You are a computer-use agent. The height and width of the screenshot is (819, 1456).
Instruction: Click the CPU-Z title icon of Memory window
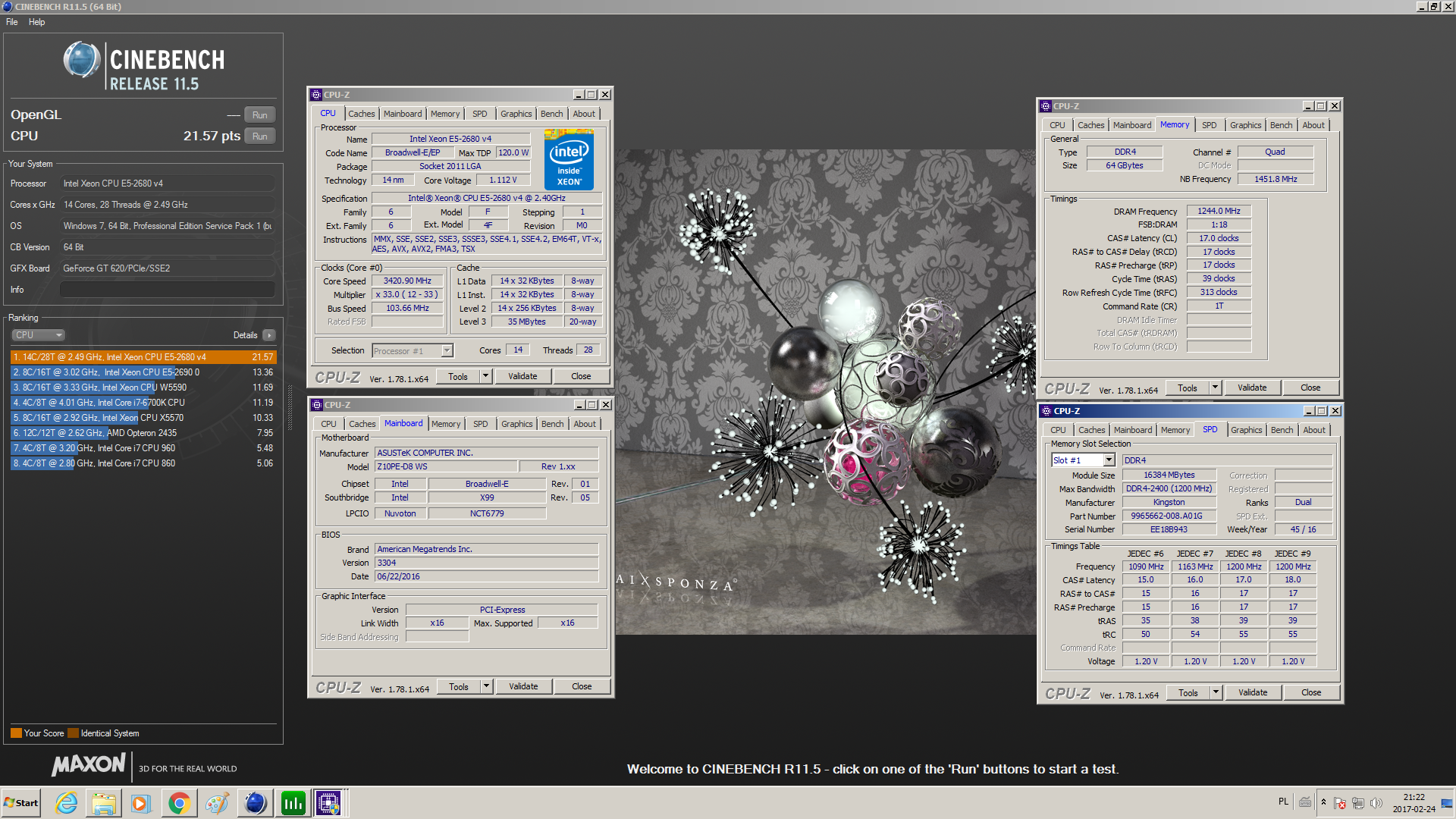1046,106
